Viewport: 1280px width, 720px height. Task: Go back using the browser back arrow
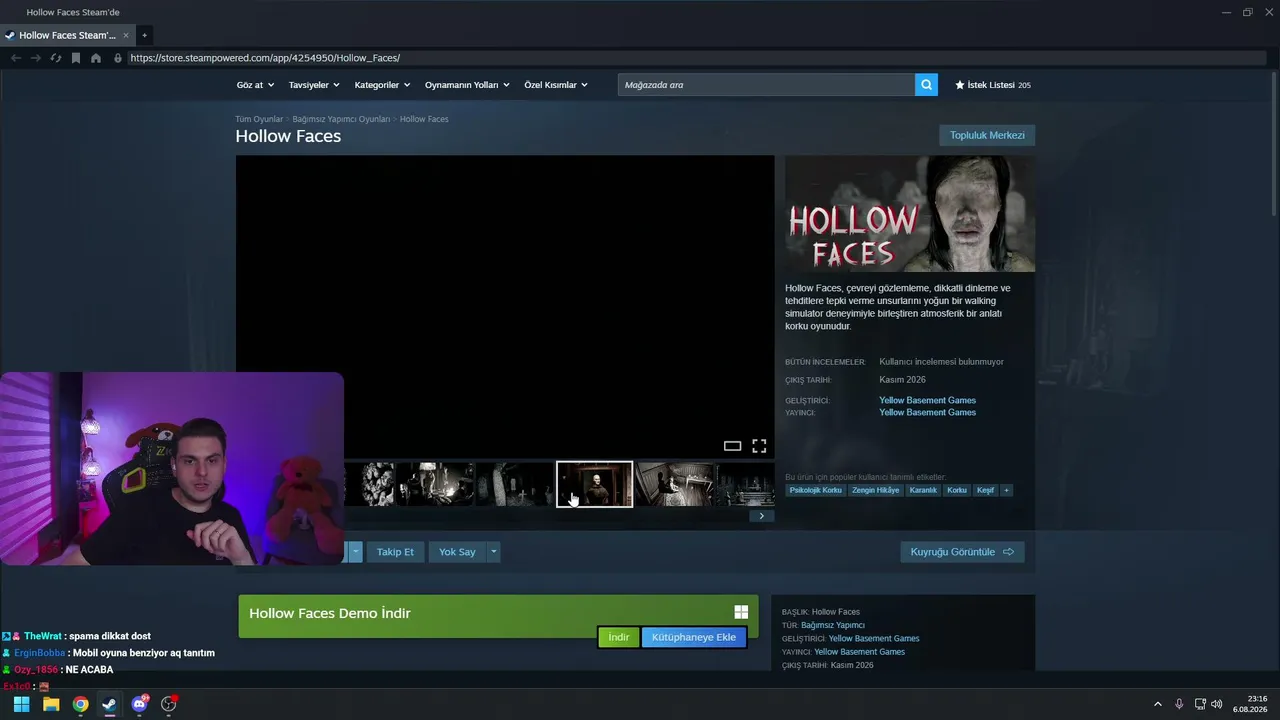tap(16, 58)
